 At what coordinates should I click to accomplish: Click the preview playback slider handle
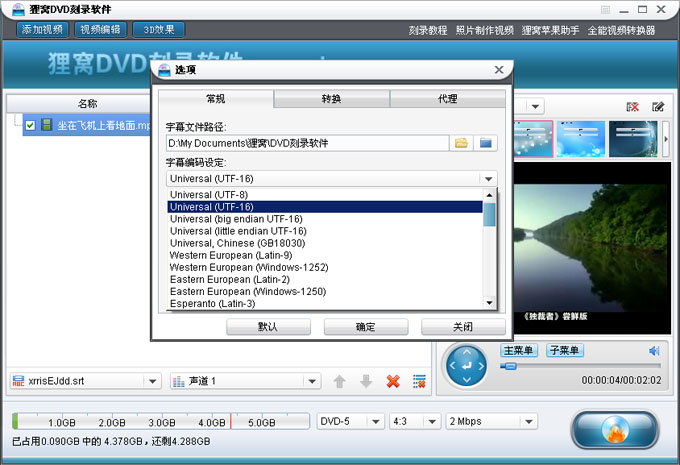point(509,367)
